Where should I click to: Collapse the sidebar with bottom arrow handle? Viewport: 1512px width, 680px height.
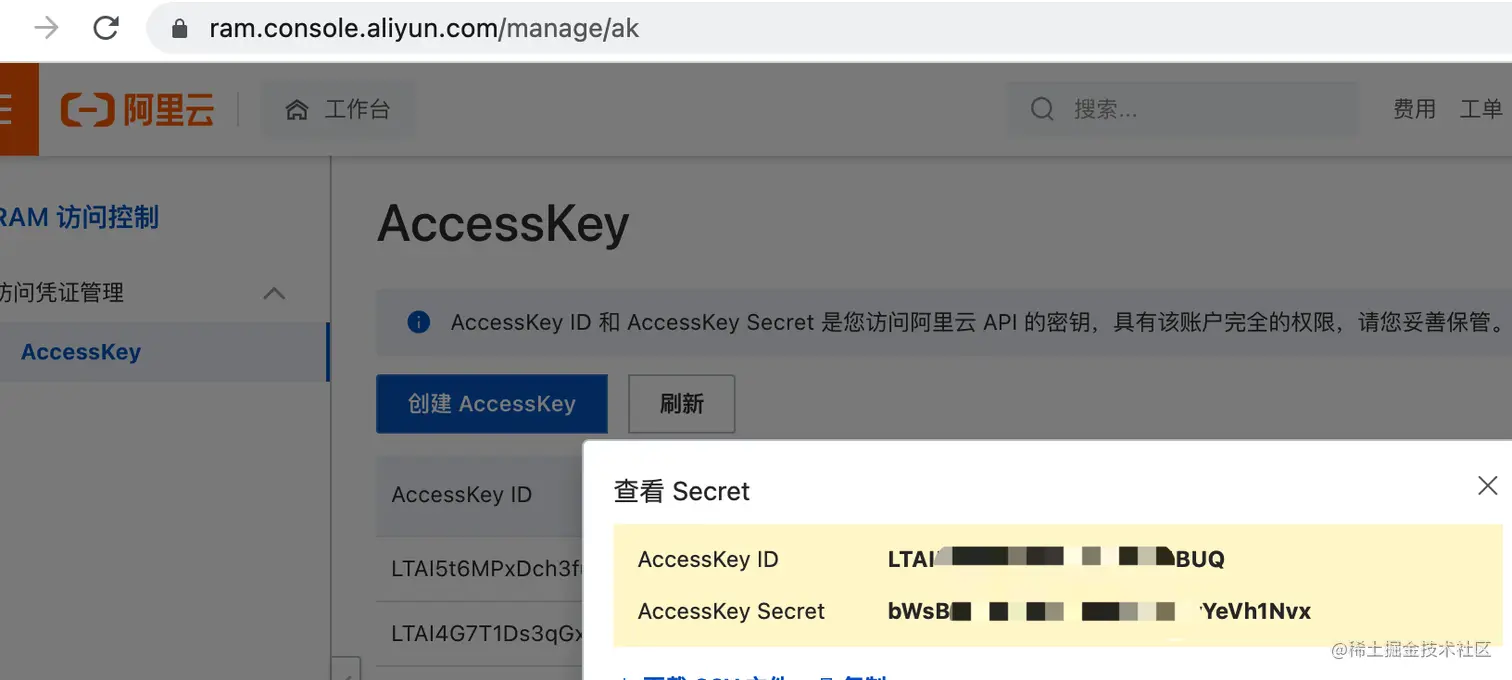click(346, 670)
